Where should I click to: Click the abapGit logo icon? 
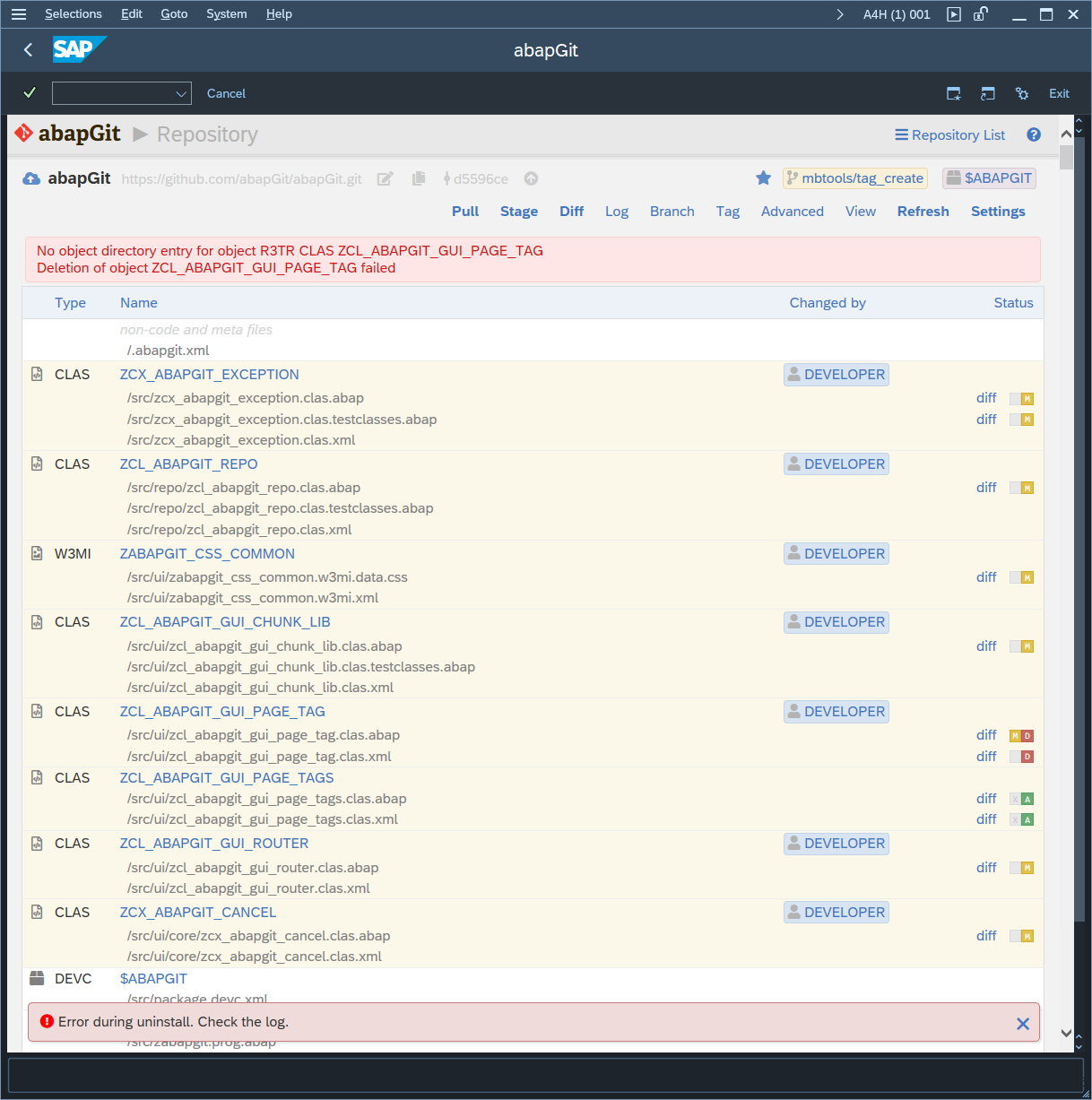pos(24,134)
